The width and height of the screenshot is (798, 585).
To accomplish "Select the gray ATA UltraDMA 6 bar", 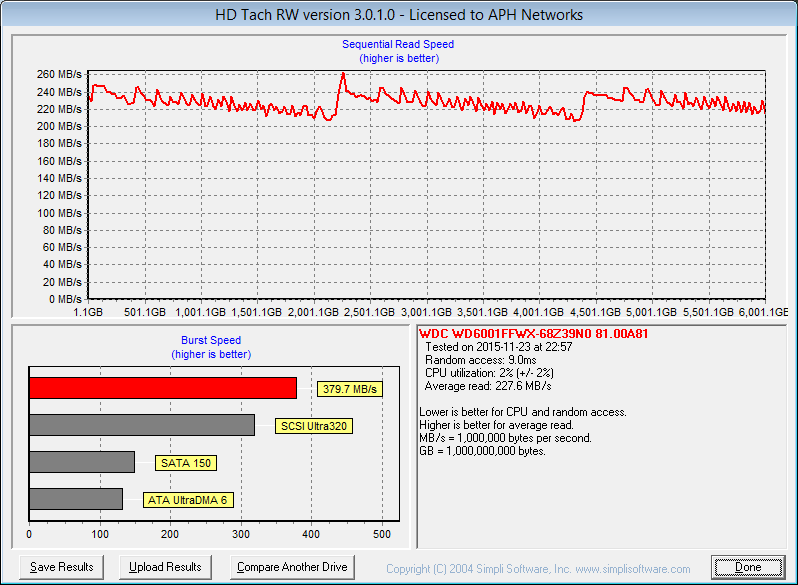I will coord(76,499).
